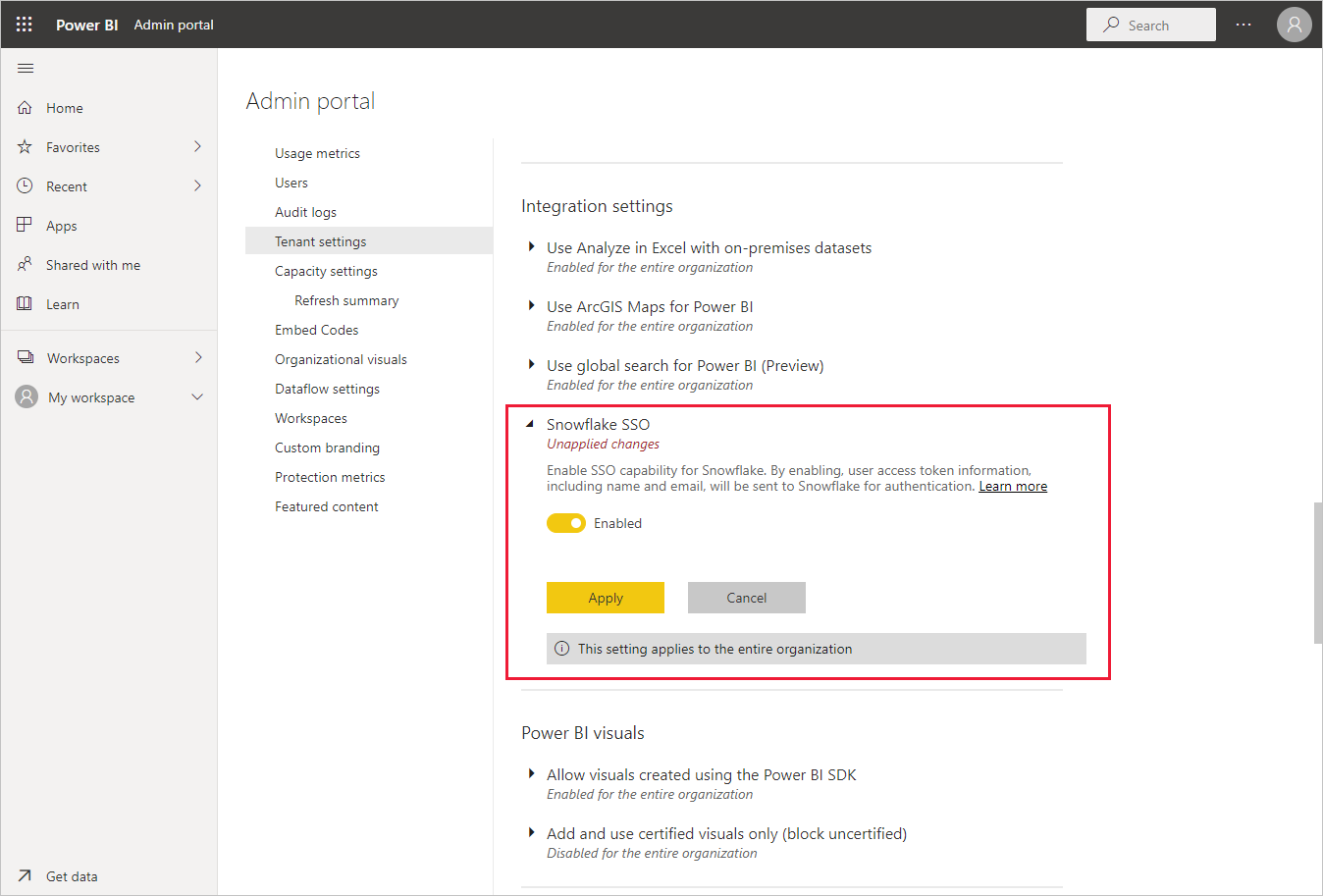Image resolution: width=1323 pixels, height=896 pixels.
Task: Click inside the Search box
Action: click(1151, 25)
